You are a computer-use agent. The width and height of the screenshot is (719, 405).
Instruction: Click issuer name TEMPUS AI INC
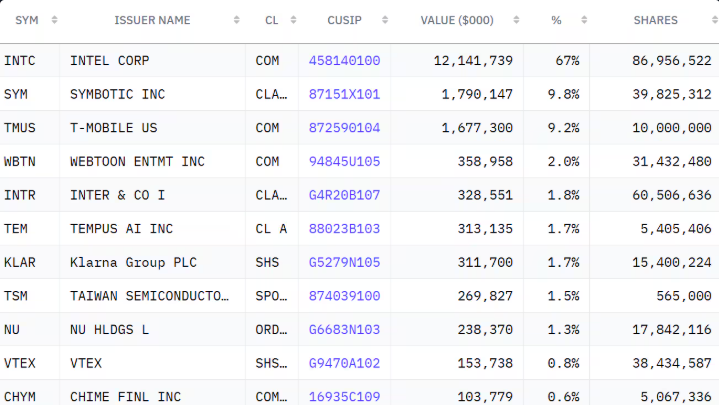122,228
